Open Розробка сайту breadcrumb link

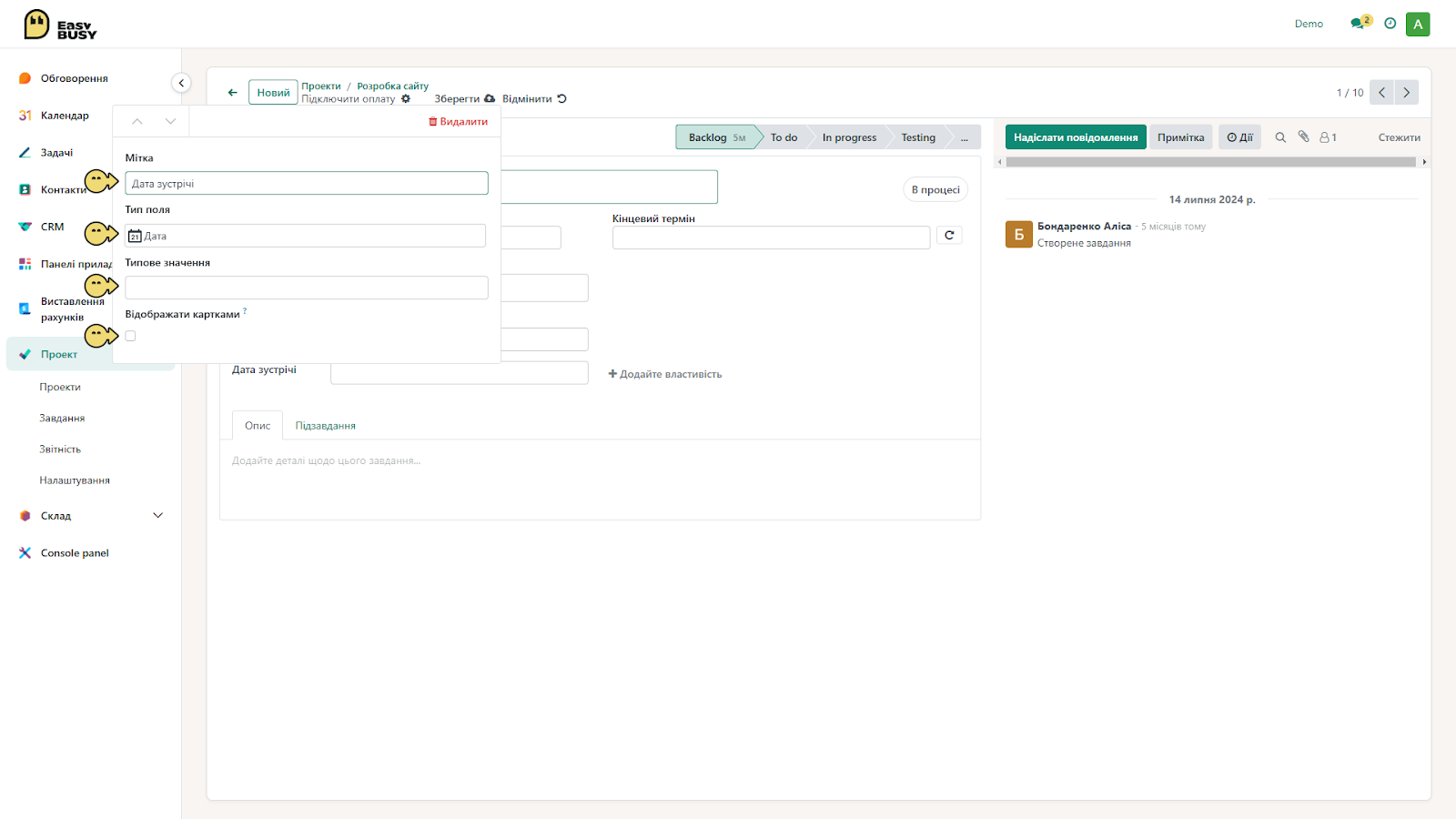click(392, 86)
